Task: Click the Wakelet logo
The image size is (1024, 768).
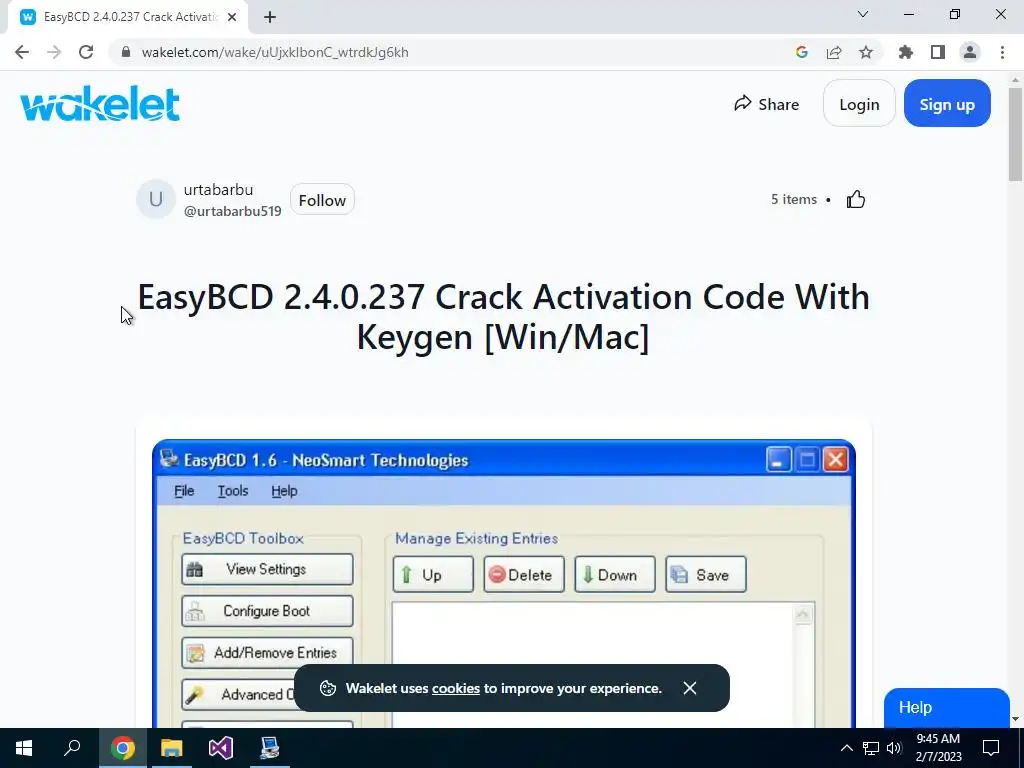Action: click(100, 104)
